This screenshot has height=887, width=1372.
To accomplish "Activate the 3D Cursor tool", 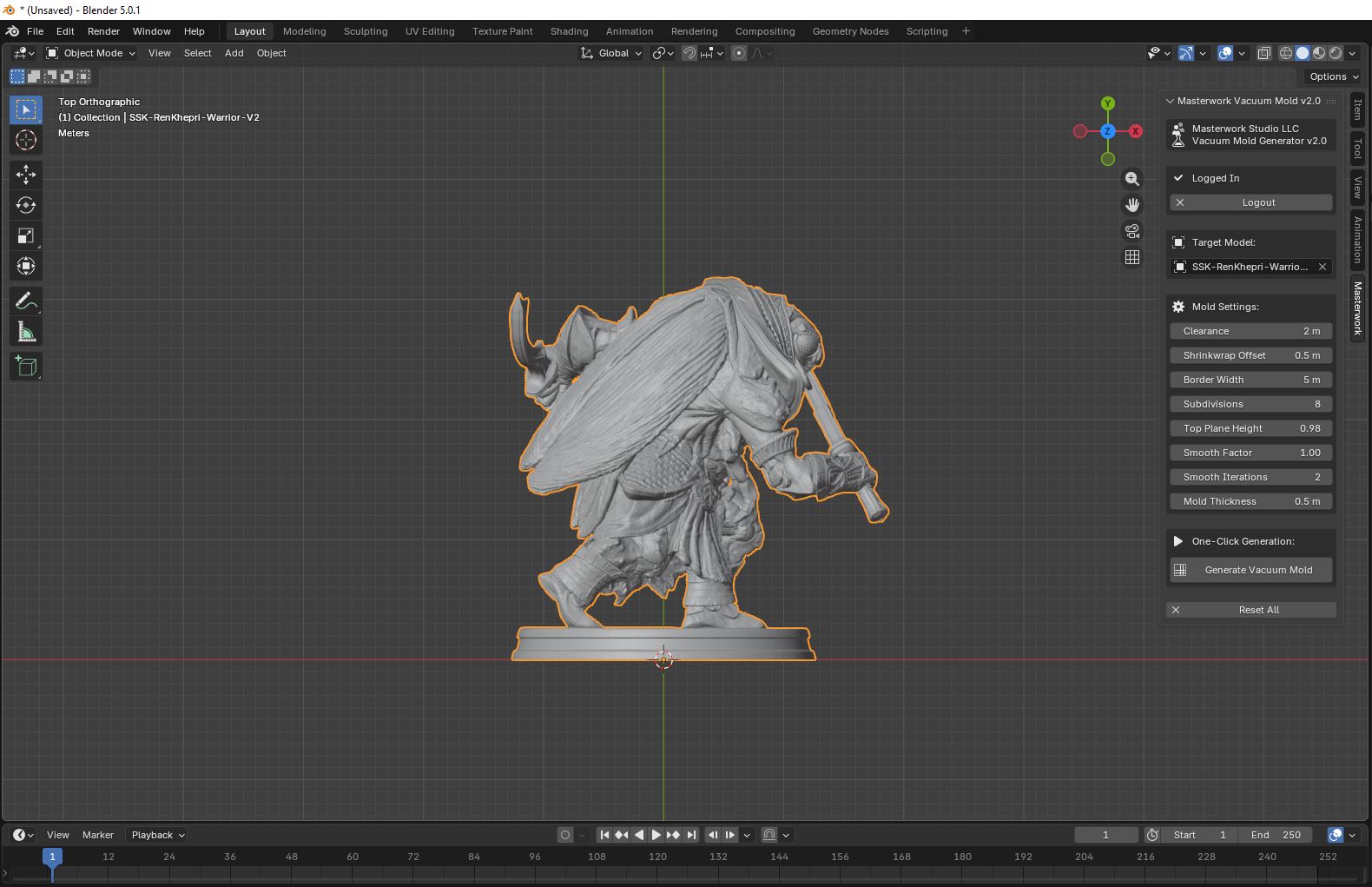I will (x=26, y=140).
